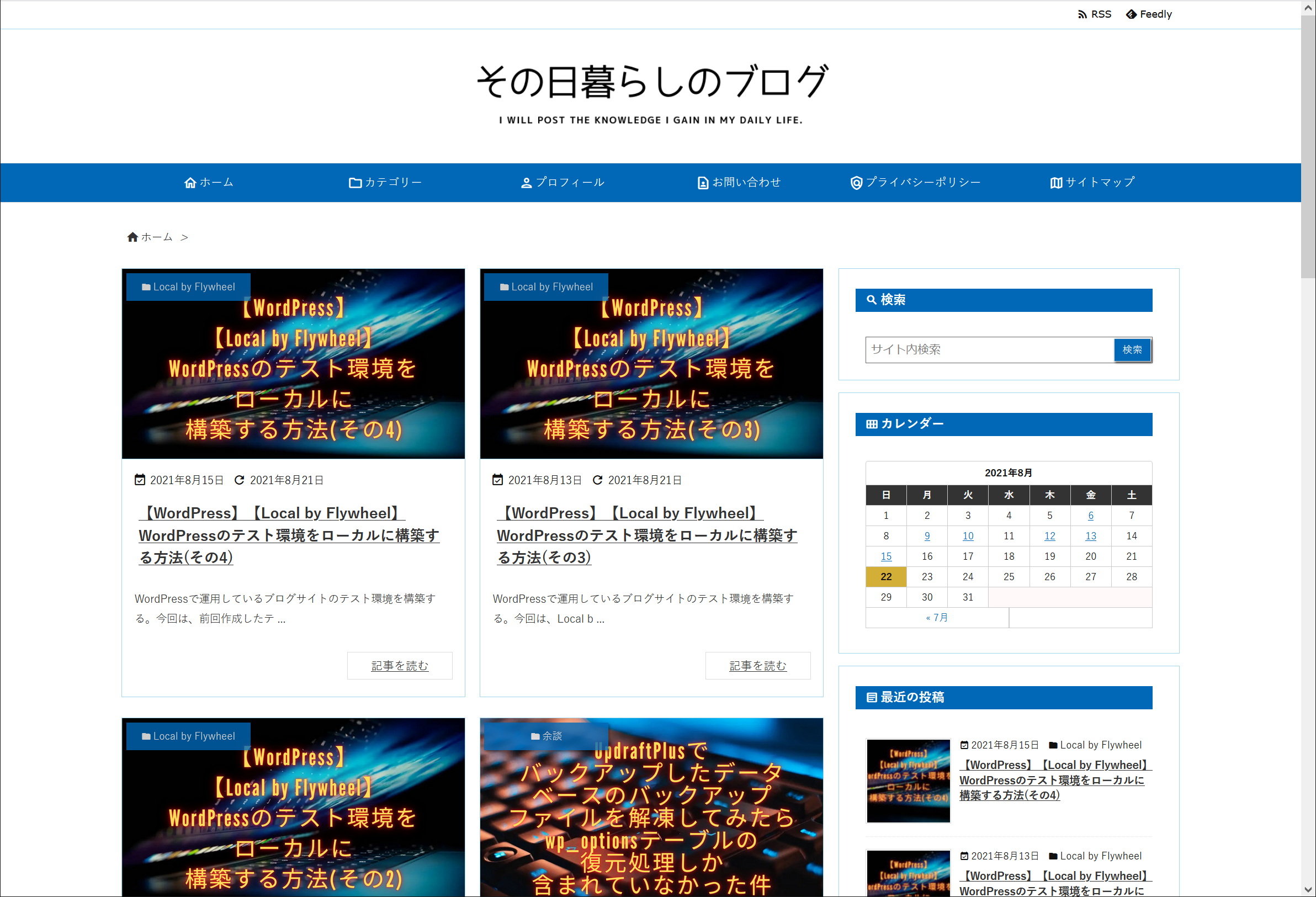Open thumbnail of その4 article card
The width and height of the screenshot is (1316, 897).
293,364
